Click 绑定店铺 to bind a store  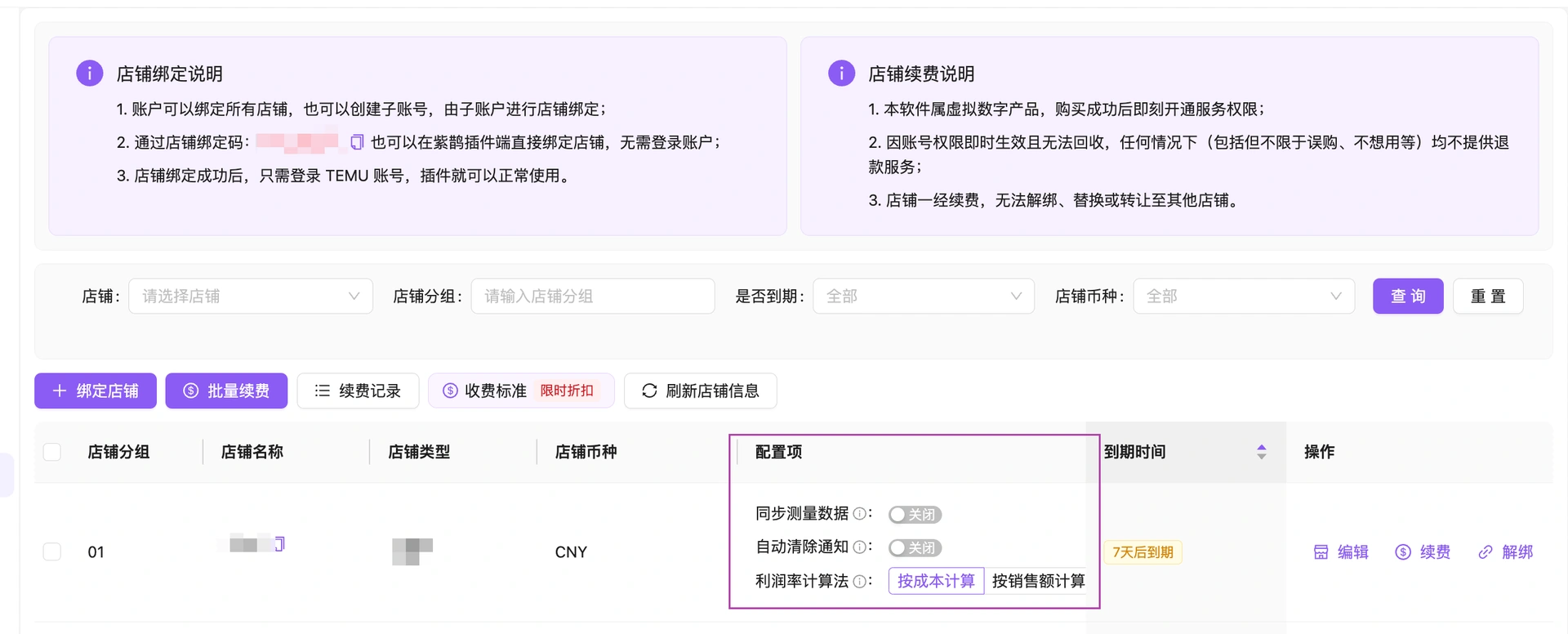pos(96,391)
